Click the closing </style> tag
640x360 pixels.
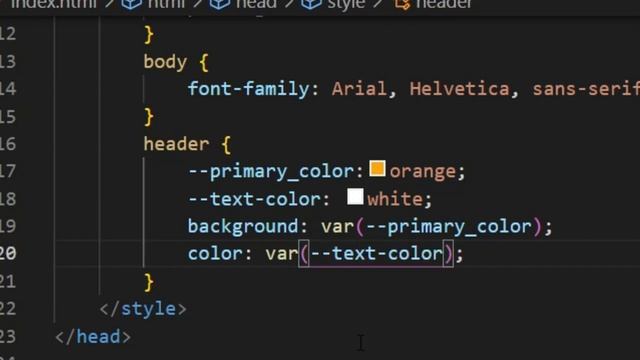point(143,309)
